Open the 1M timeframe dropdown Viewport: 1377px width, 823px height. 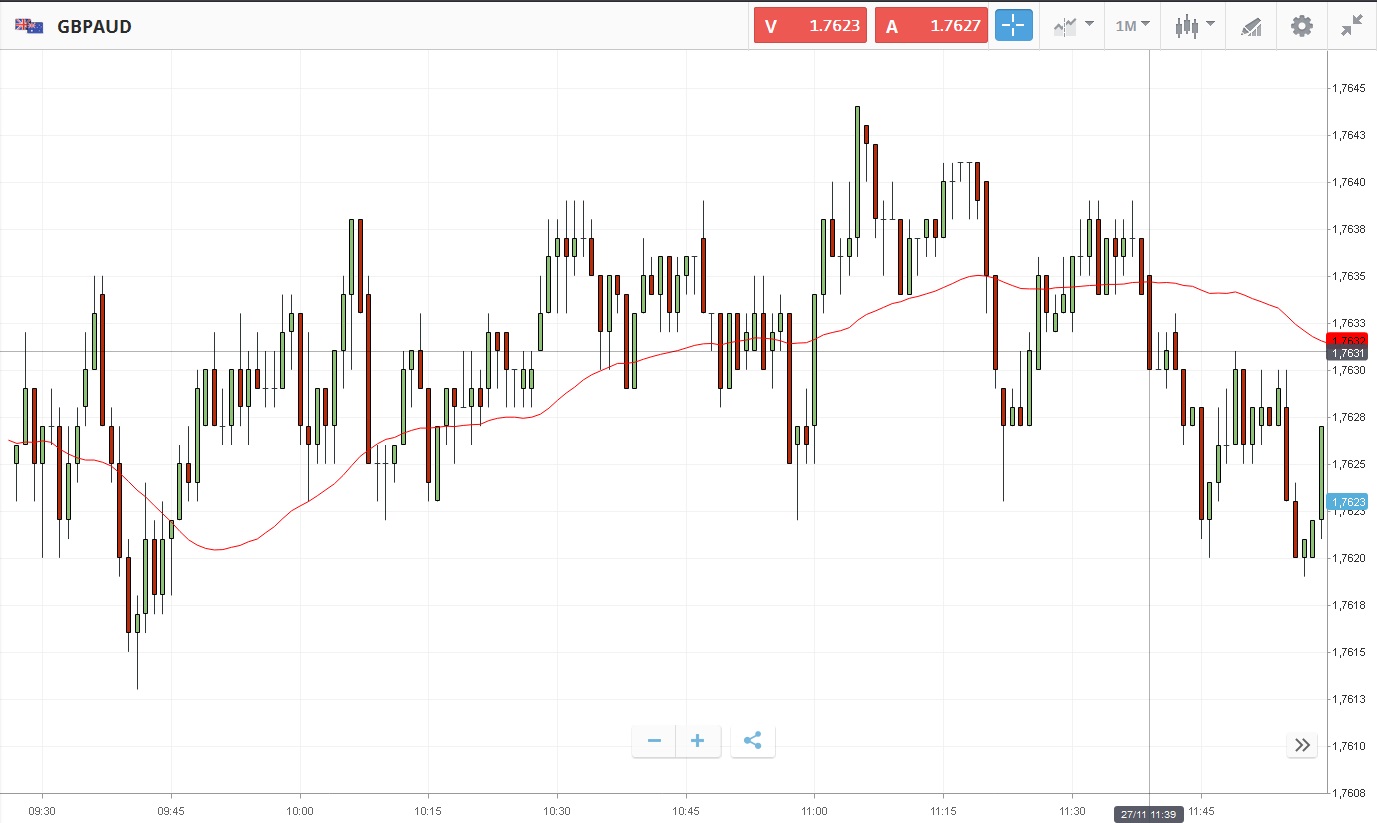(1132, 26)
